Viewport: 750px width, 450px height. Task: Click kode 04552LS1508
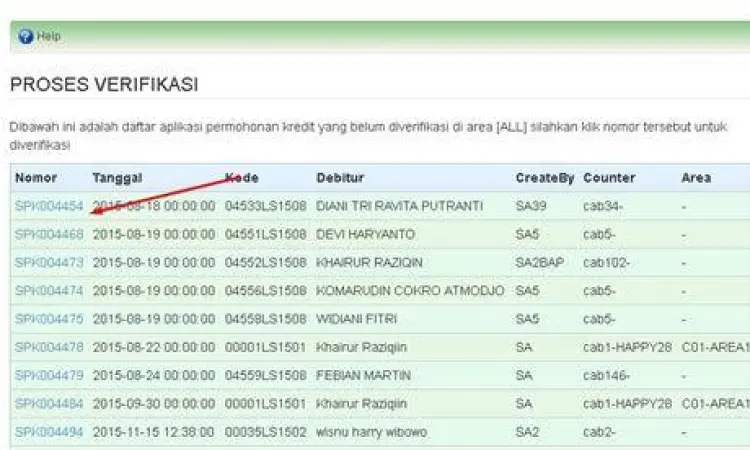point(265,263)
